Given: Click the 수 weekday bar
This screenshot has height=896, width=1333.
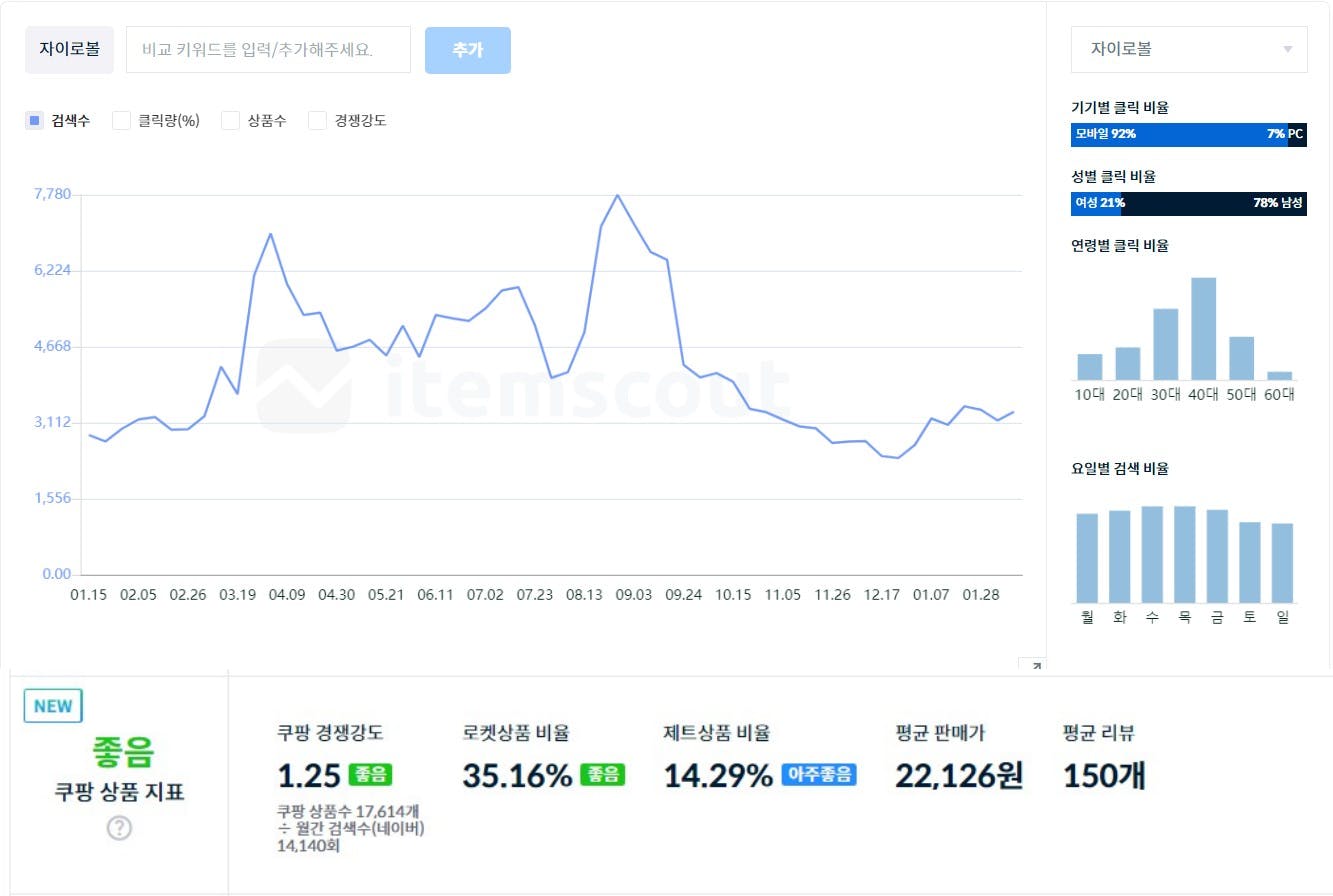Looking at the screenshot, I should (x=1152, y=555).
